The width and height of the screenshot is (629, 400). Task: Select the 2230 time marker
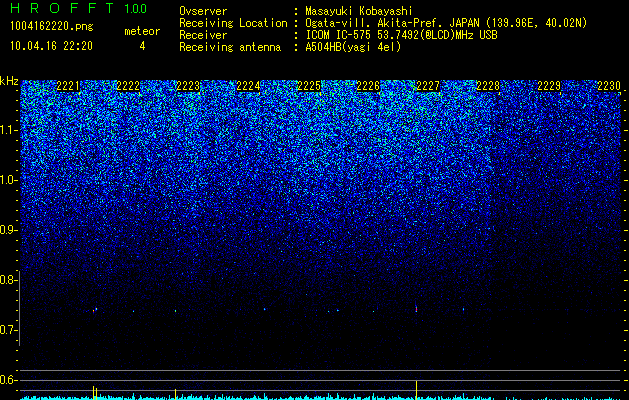click(x=609, y=86)
